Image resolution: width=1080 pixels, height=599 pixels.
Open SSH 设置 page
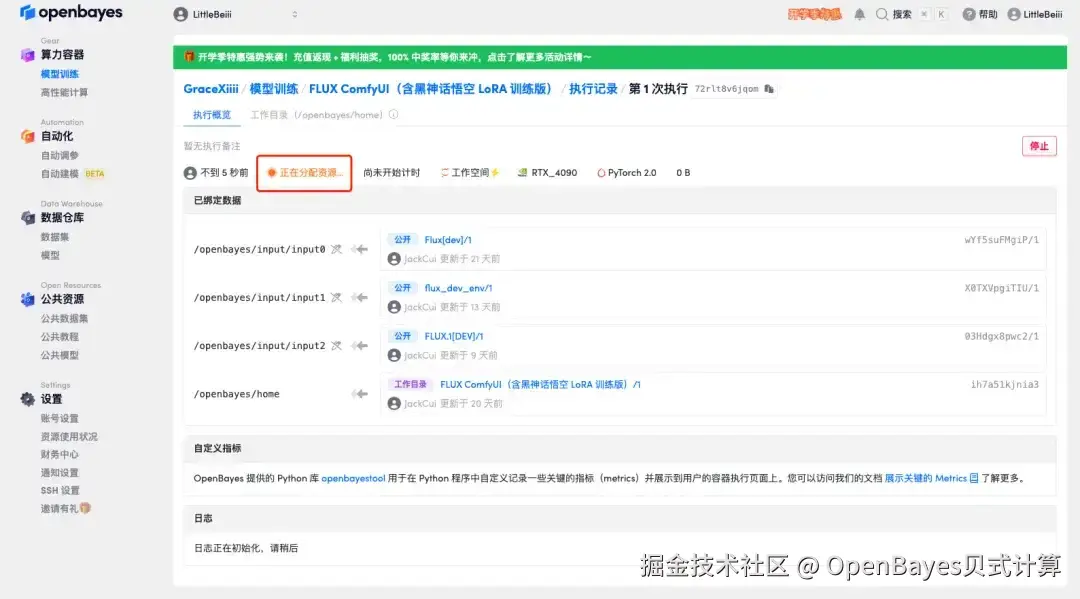click(60, 490)
